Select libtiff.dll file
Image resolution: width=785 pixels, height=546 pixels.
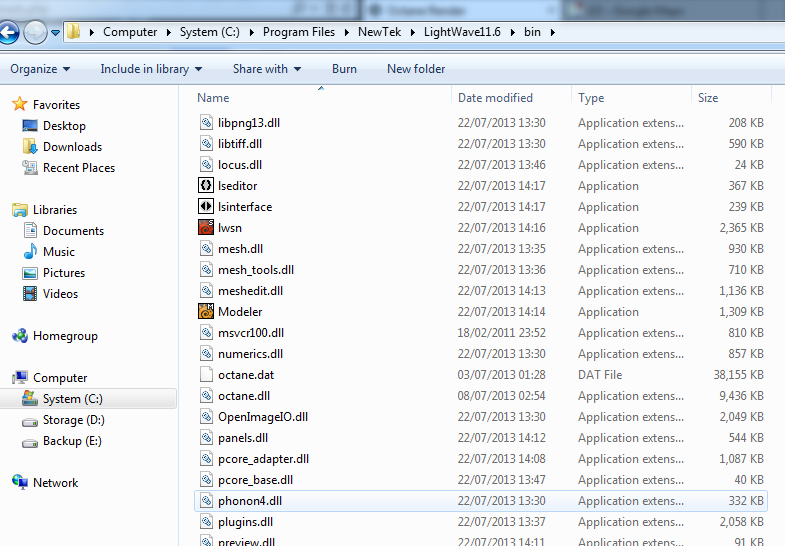point(240,144)
